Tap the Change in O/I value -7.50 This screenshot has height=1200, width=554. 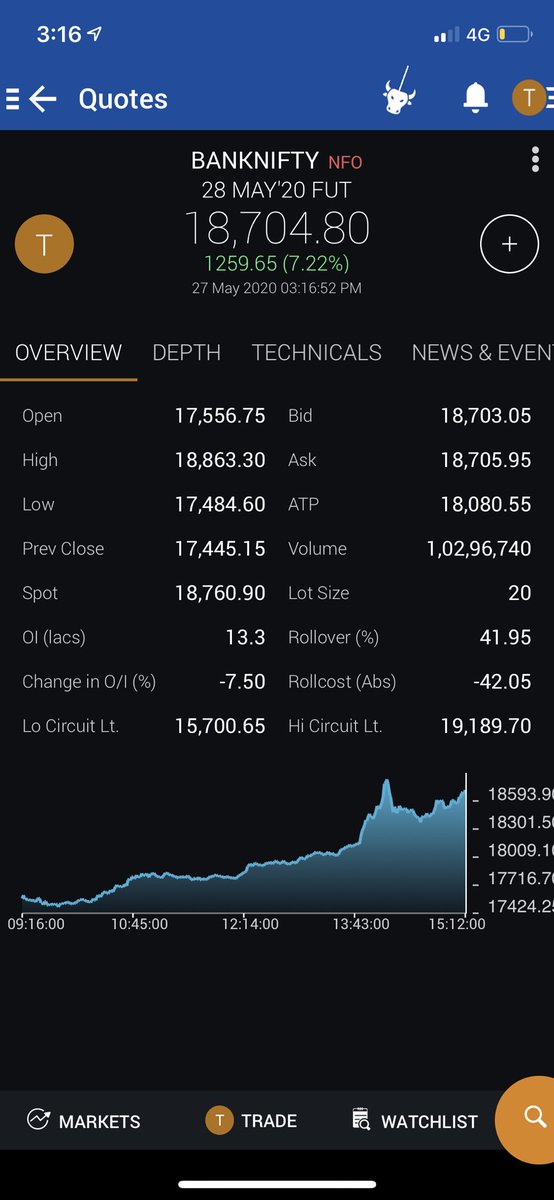click(242, 681)
